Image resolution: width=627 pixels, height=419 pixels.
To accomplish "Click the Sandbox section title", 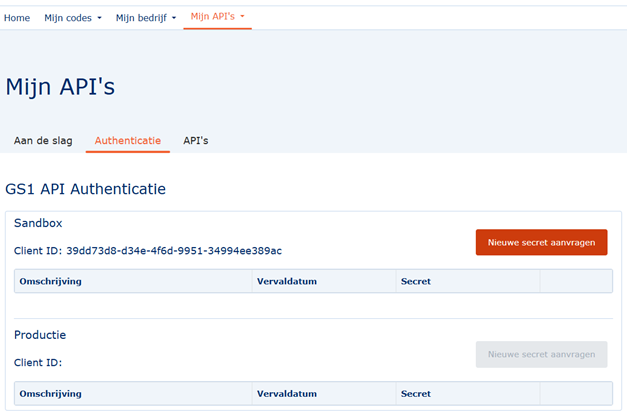I will click(38, 223).
